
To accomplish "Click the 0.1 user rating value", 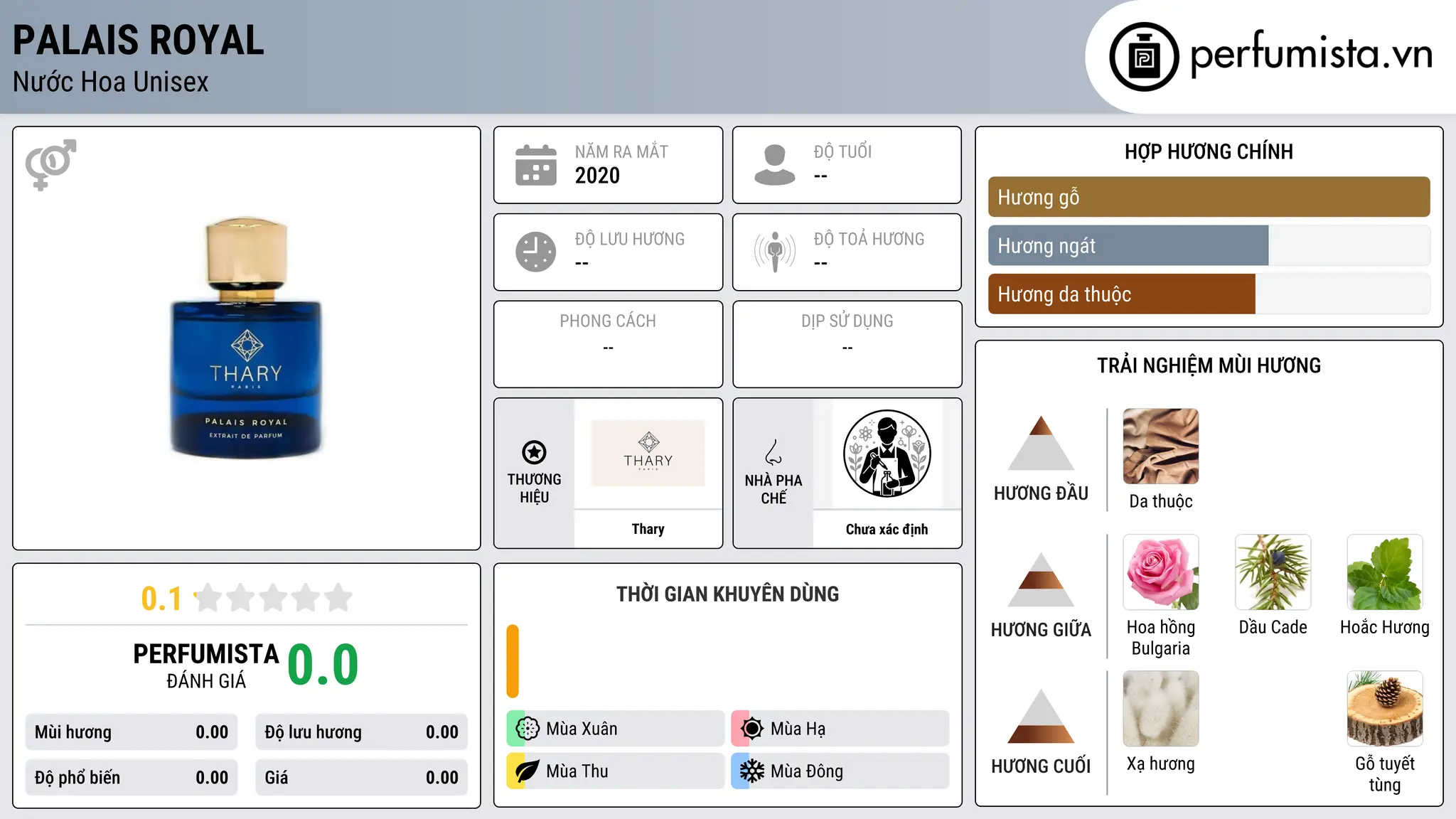I will click(x=161, y=599).
